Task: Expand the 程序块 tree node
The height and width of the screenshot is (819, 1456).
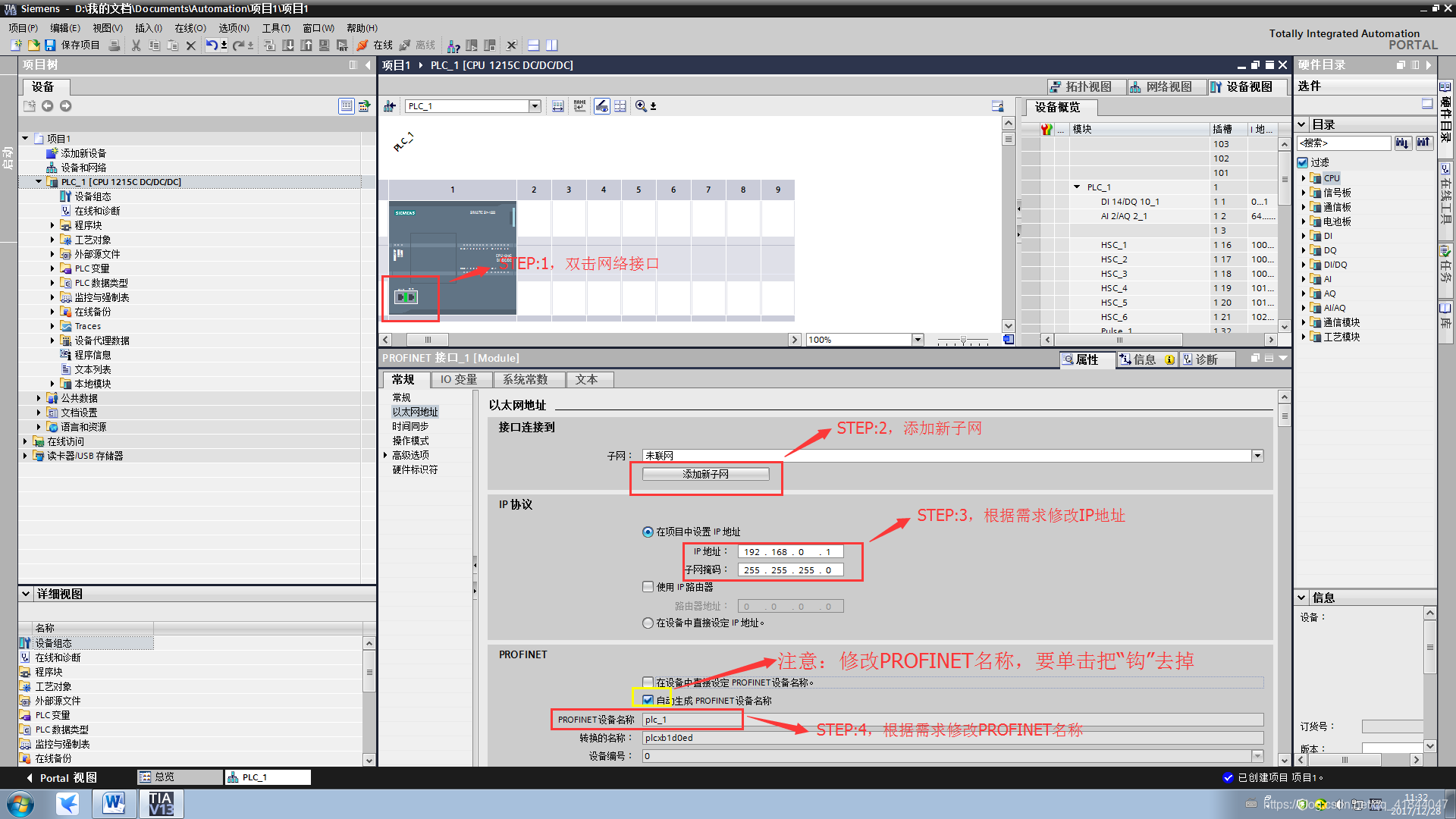Action: [x=52, y=225]
